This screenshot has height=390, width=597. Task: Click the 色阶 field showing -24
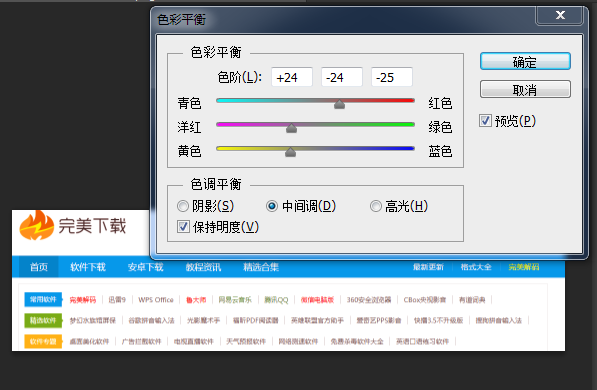tap(342, 77)
